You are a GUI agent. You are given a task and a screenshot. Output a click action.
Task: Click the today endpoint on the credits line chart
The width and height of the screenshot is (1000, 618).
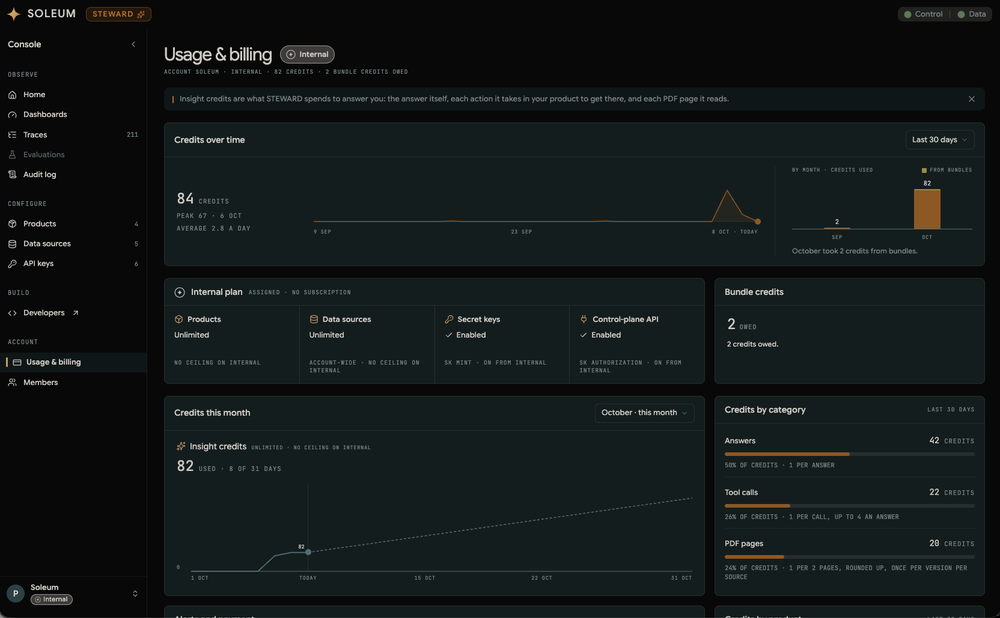pos(758,222)
